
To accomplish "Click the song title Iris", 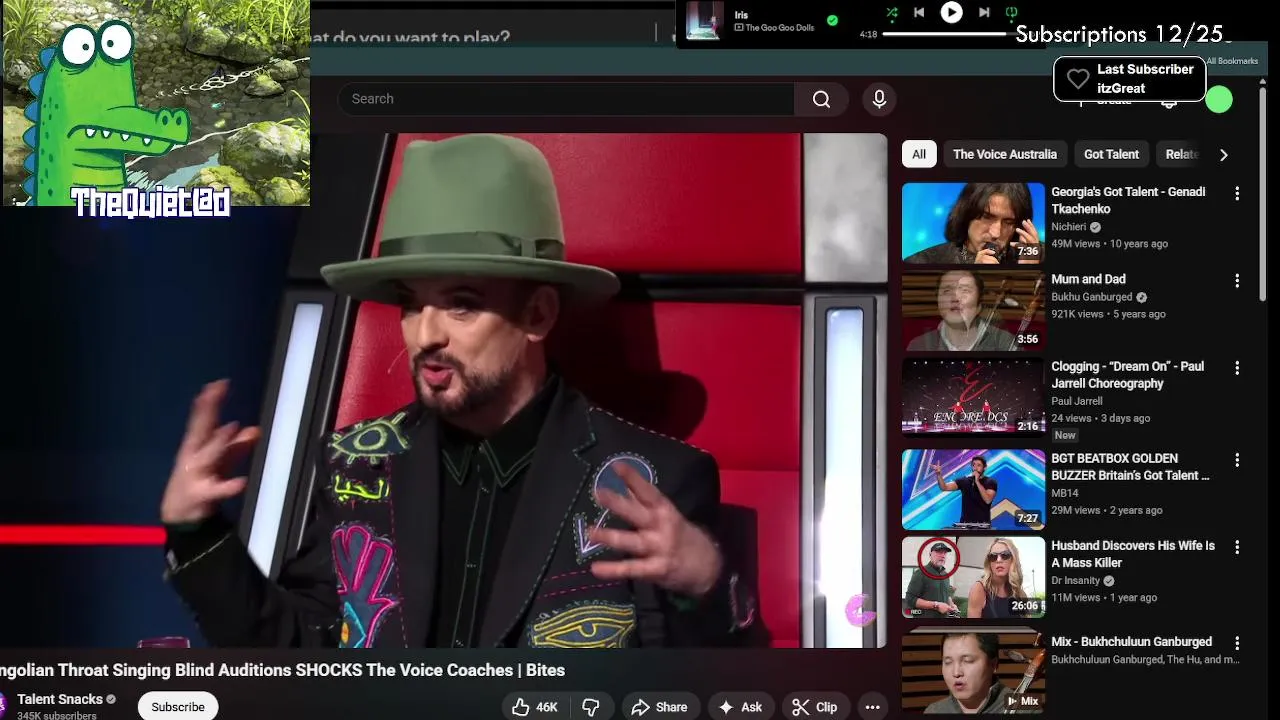I will (x=741, y=15).
